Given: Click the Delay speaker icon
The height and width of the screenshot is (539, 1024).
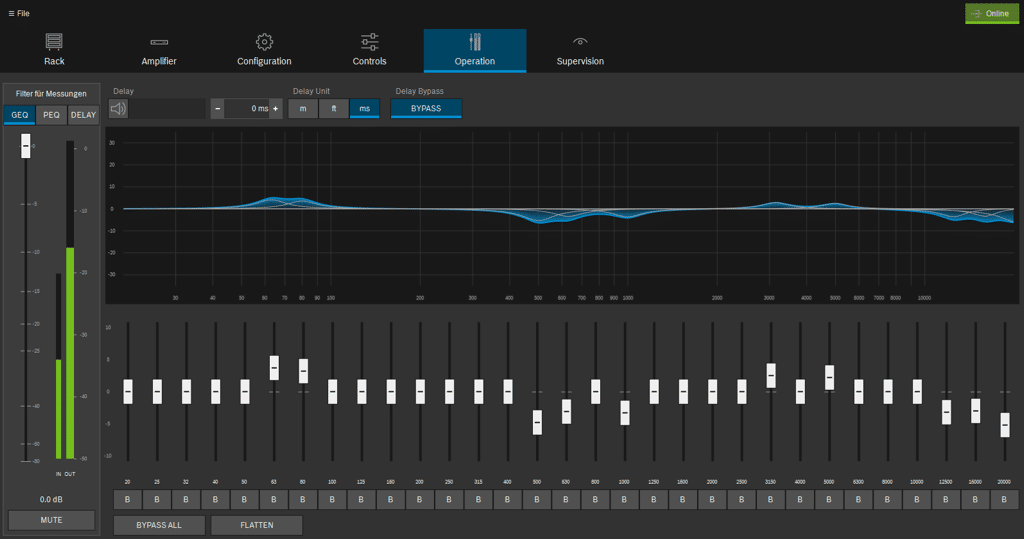Looking at the screenshot, I should [119, 108].
